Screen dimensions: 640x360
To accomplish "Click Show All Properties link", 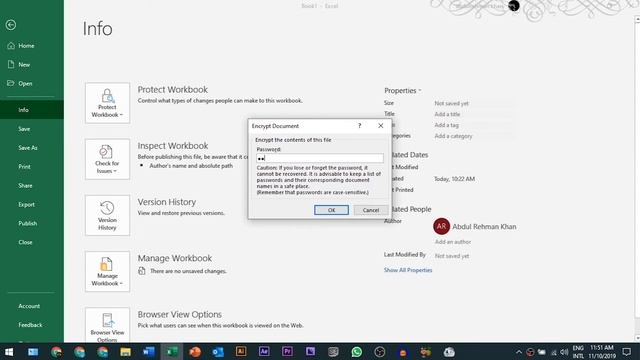I will click(x=408, y=270).
